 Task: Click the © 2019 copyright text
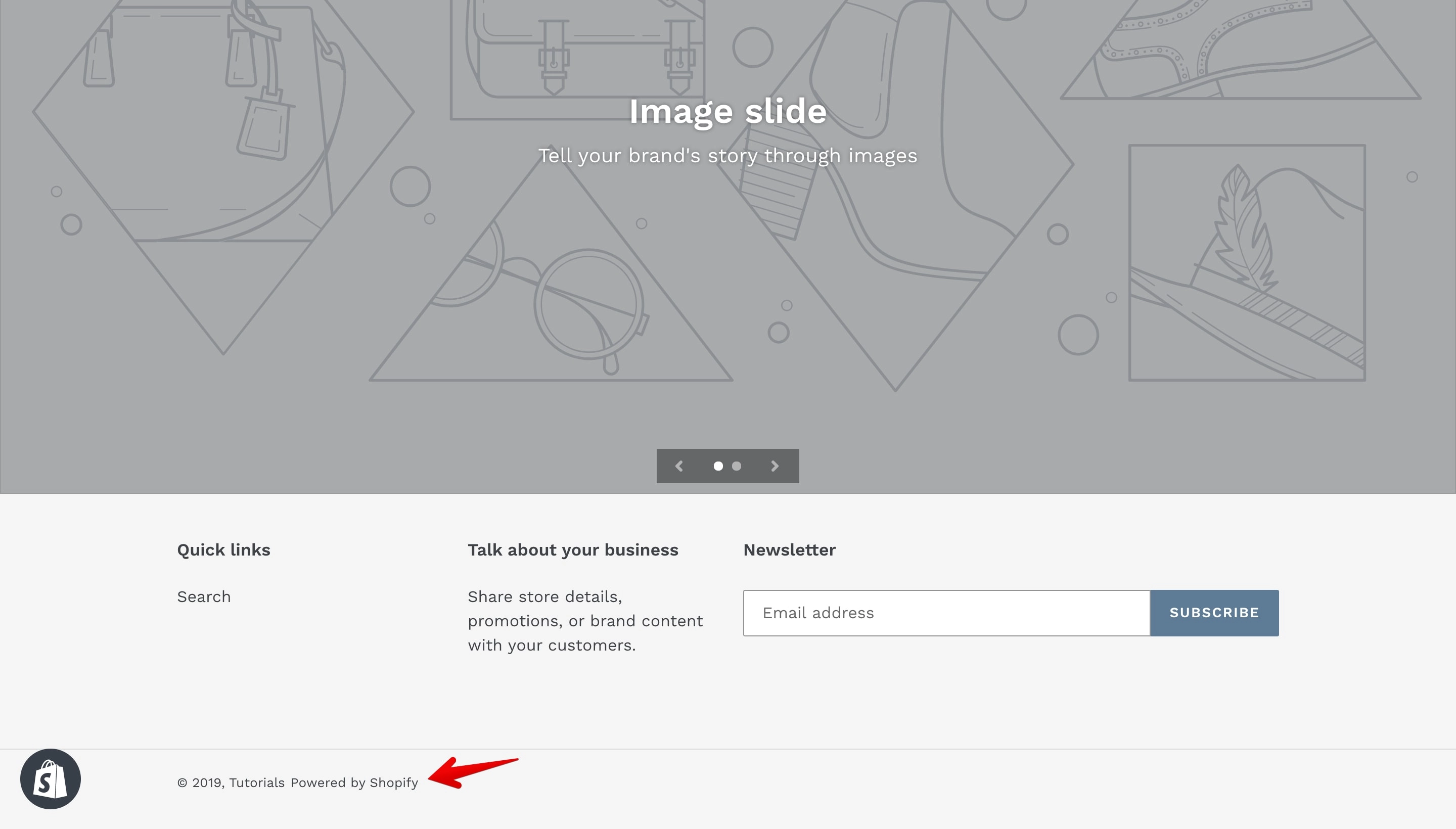[x=201, y=783]
